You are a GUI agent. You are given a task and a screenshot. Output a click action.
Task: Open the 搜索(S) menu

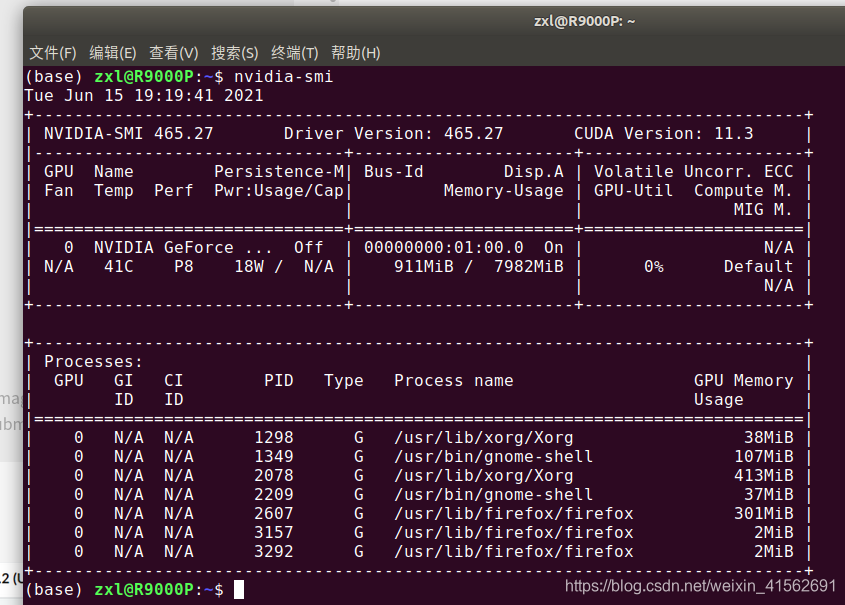point(234,53)
